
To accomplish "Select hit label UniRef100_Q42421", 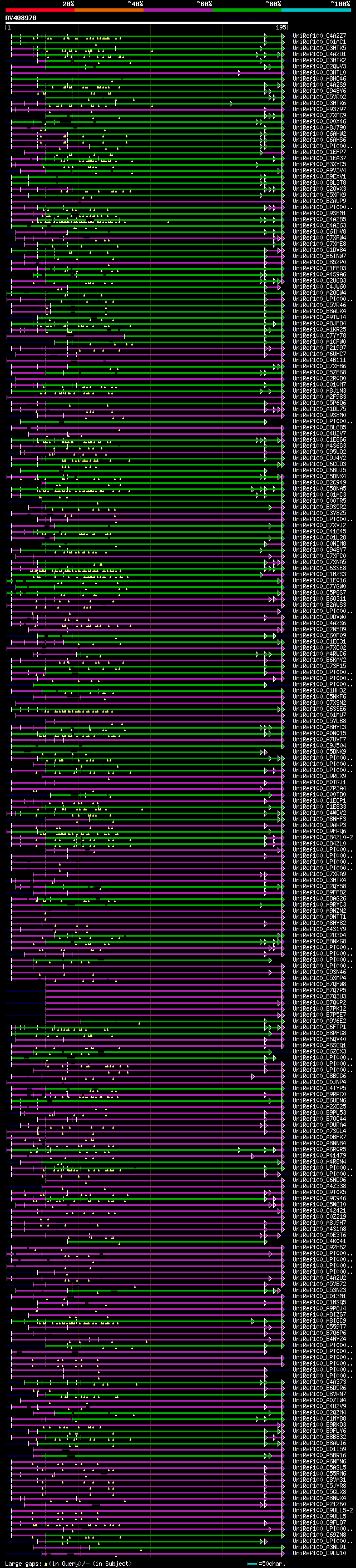I will (x=319, y=1211).
